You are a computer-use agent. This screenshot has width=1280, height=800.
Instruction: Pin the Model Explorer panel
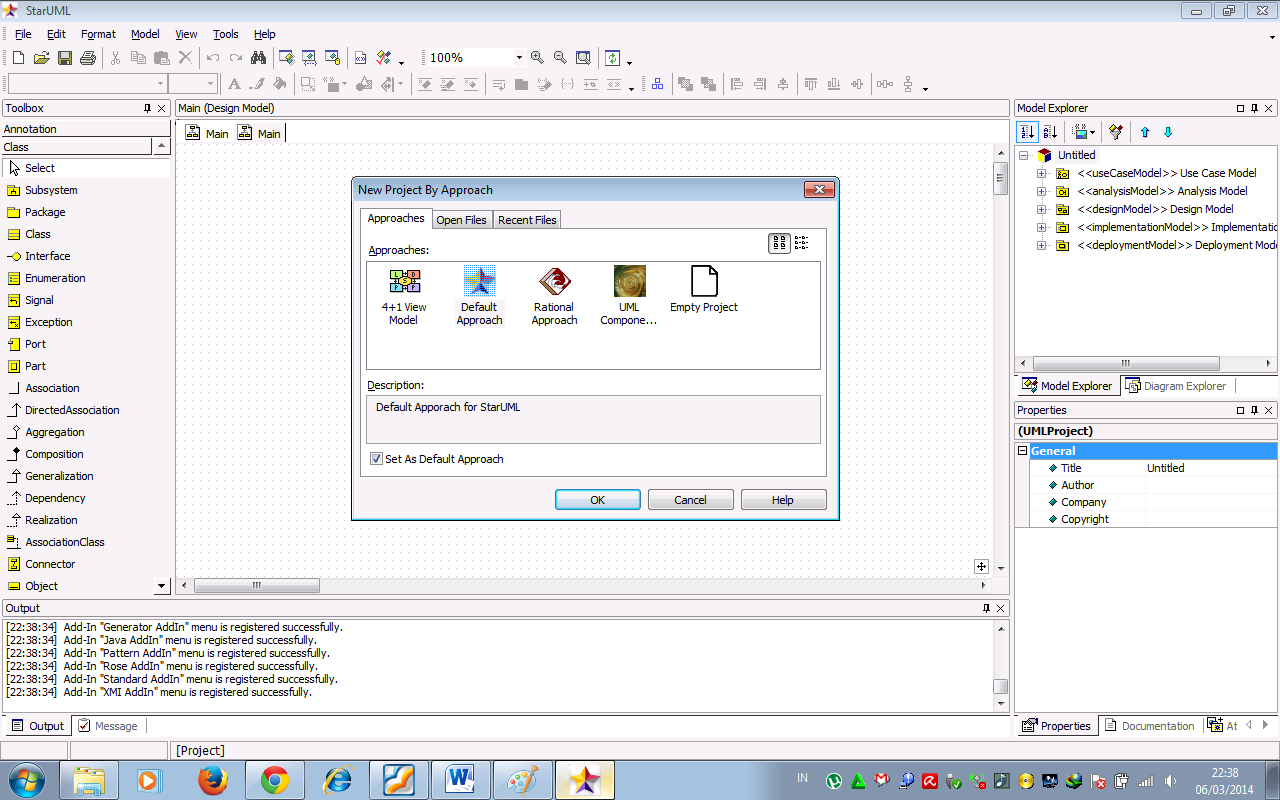click(x=1255, y=108)
